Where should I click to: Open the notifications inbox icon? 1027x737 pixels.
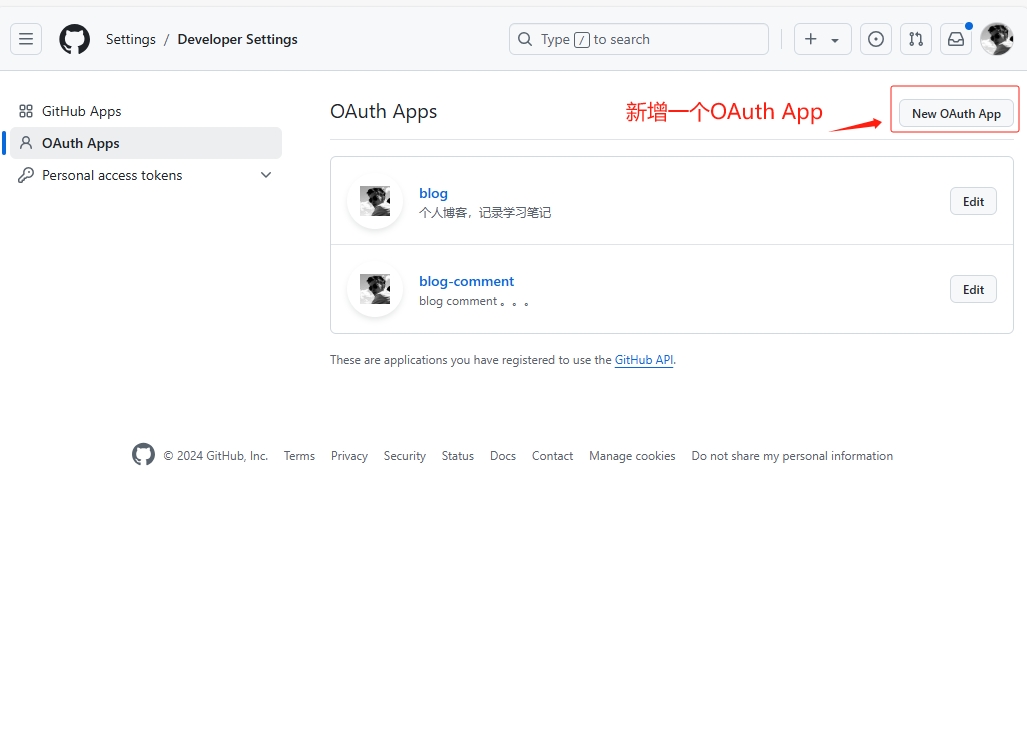tap(956, 39)
